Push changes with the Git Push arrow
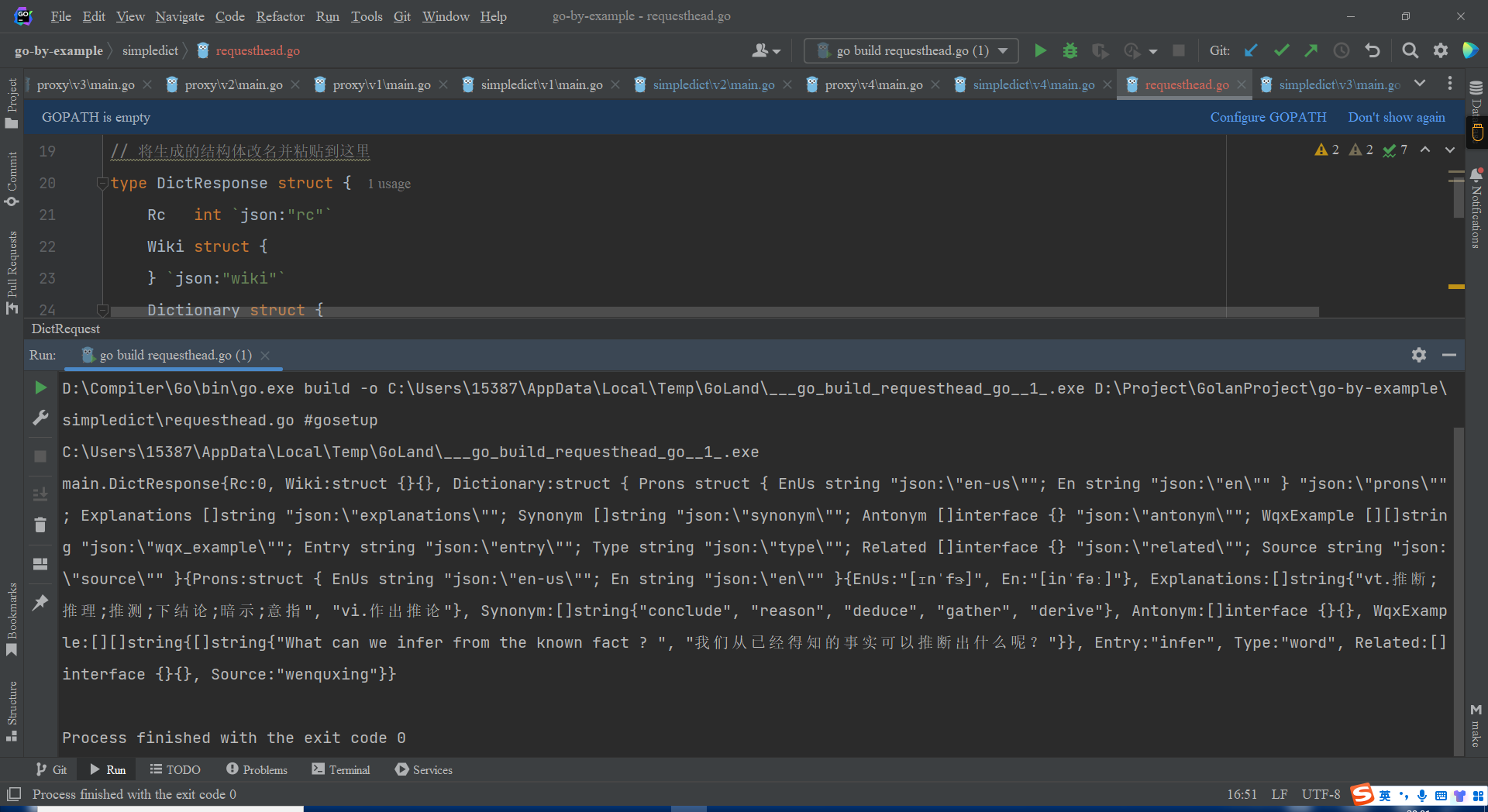This screenshot has width=1488, height=812. click(1311, 51)
